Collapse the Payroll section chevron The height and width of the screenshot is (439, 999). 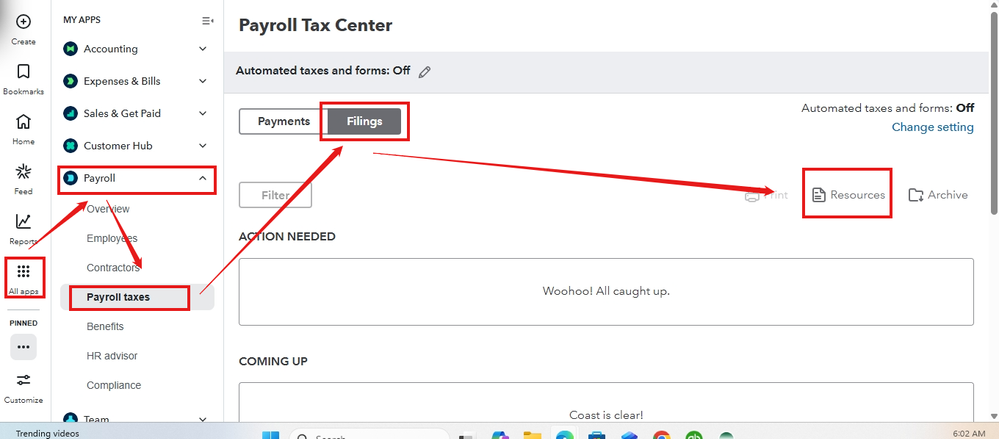(203, 178)
